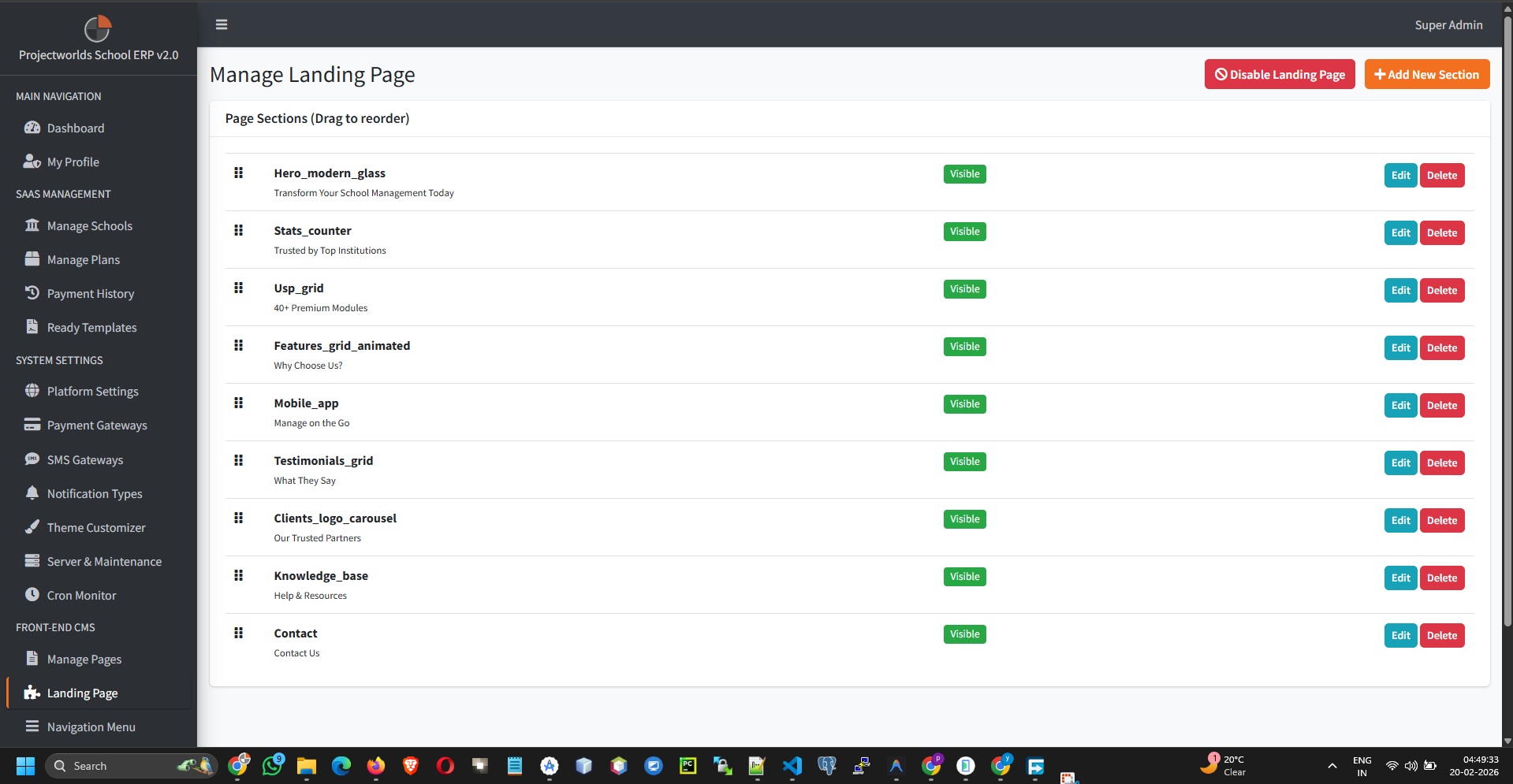
Task: Select Navigation Menu from the sidebar
Action: [91, 726]
